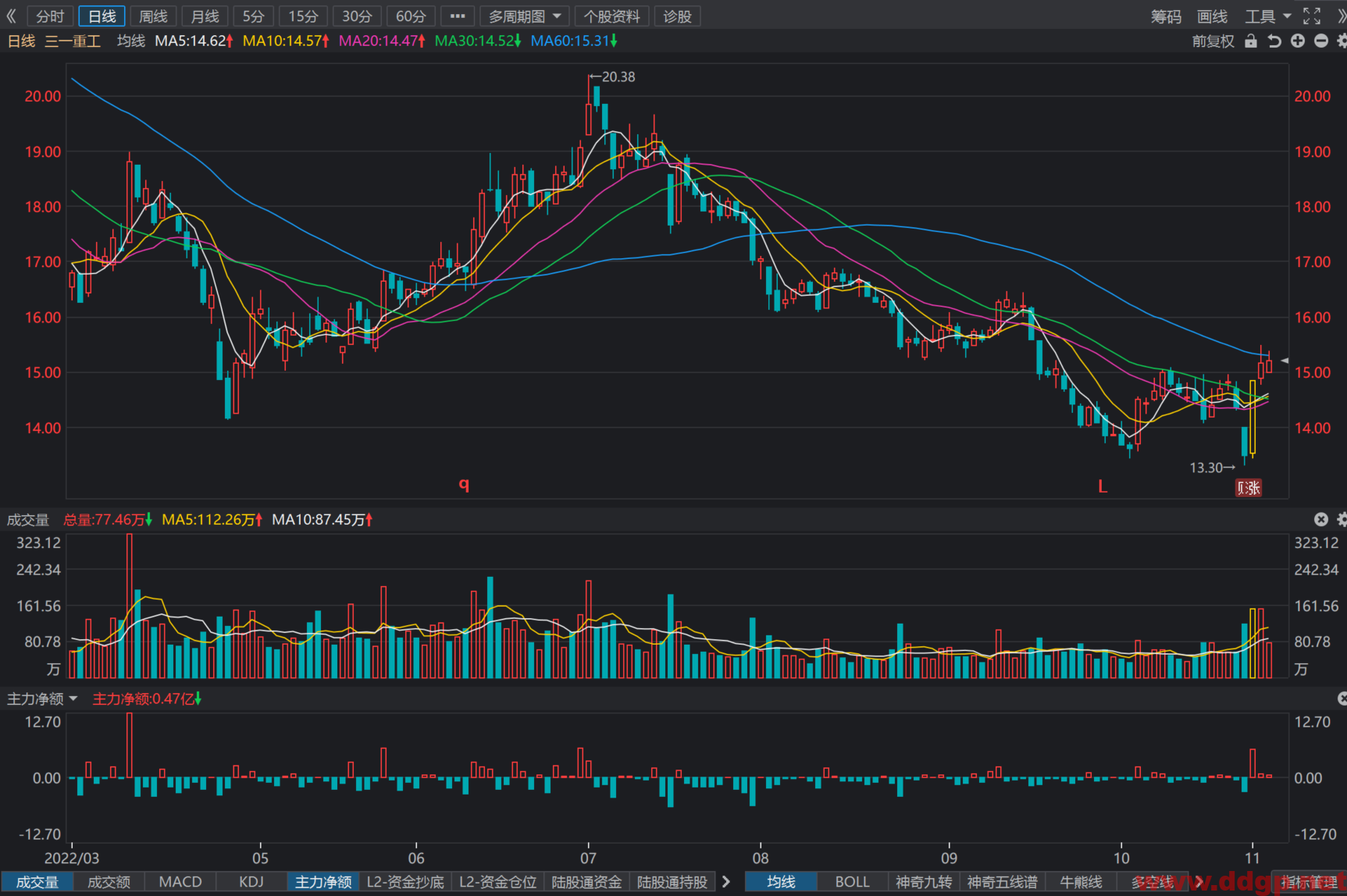The width and height of the screenshot is (1347, 896).
Task: Toggle fullscreen chart mode
Action: (x=1312, y=16)
